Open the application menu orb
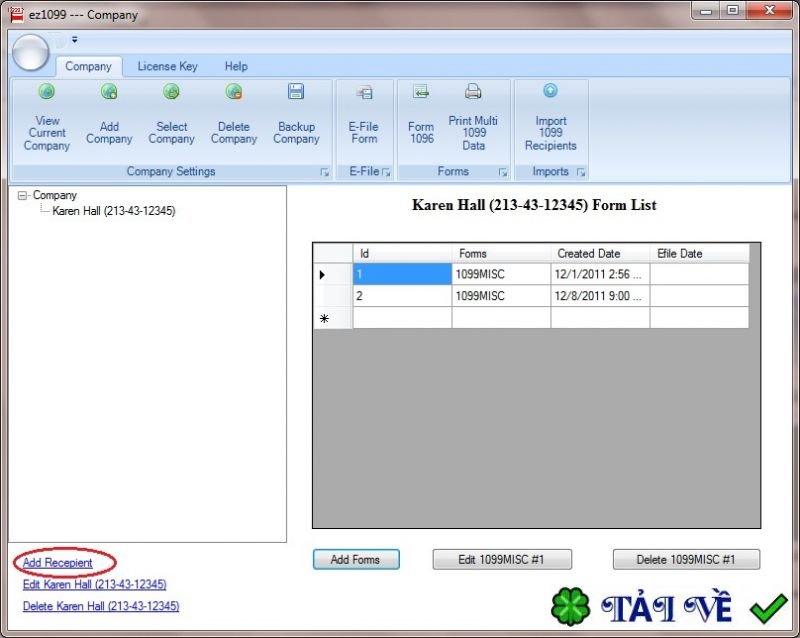This screenshot has width=800, height=638. (x=30, y=50)
